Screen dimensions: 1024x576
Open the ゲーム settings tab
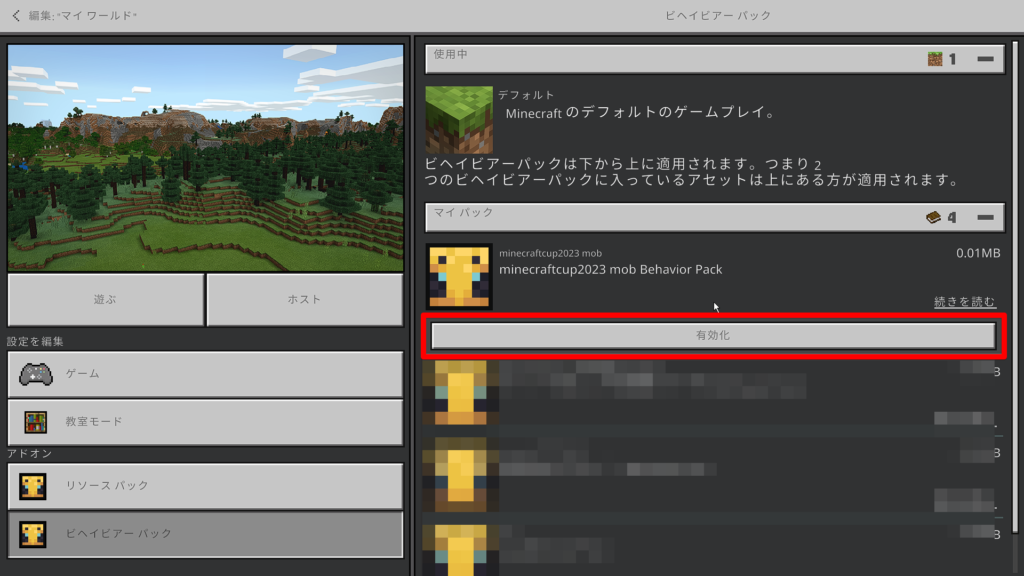205,374
